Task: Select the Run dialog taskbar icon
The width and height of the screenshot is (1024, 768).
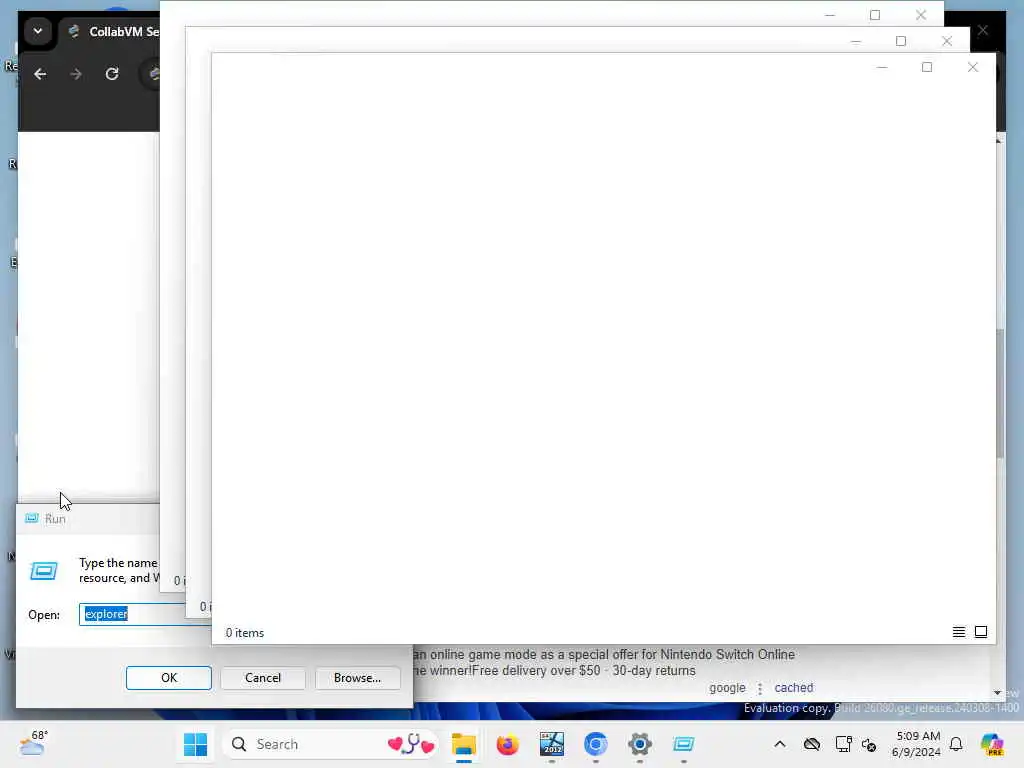Action: click(x=684, y=744)
